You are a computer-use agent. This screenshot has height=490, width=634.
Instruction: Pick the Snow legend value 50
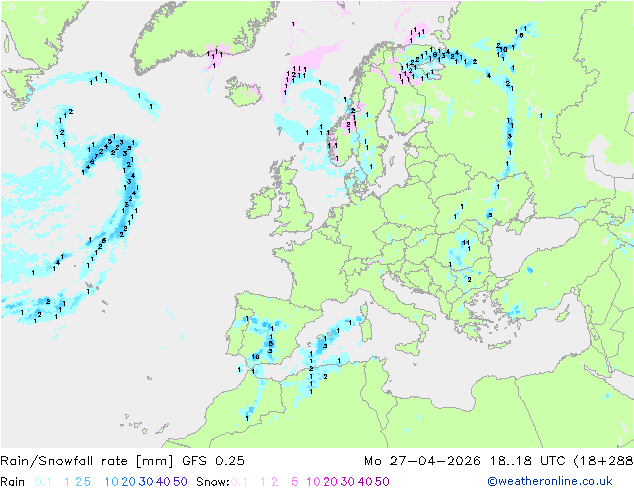pyautogui.click(x=382, y=482)
